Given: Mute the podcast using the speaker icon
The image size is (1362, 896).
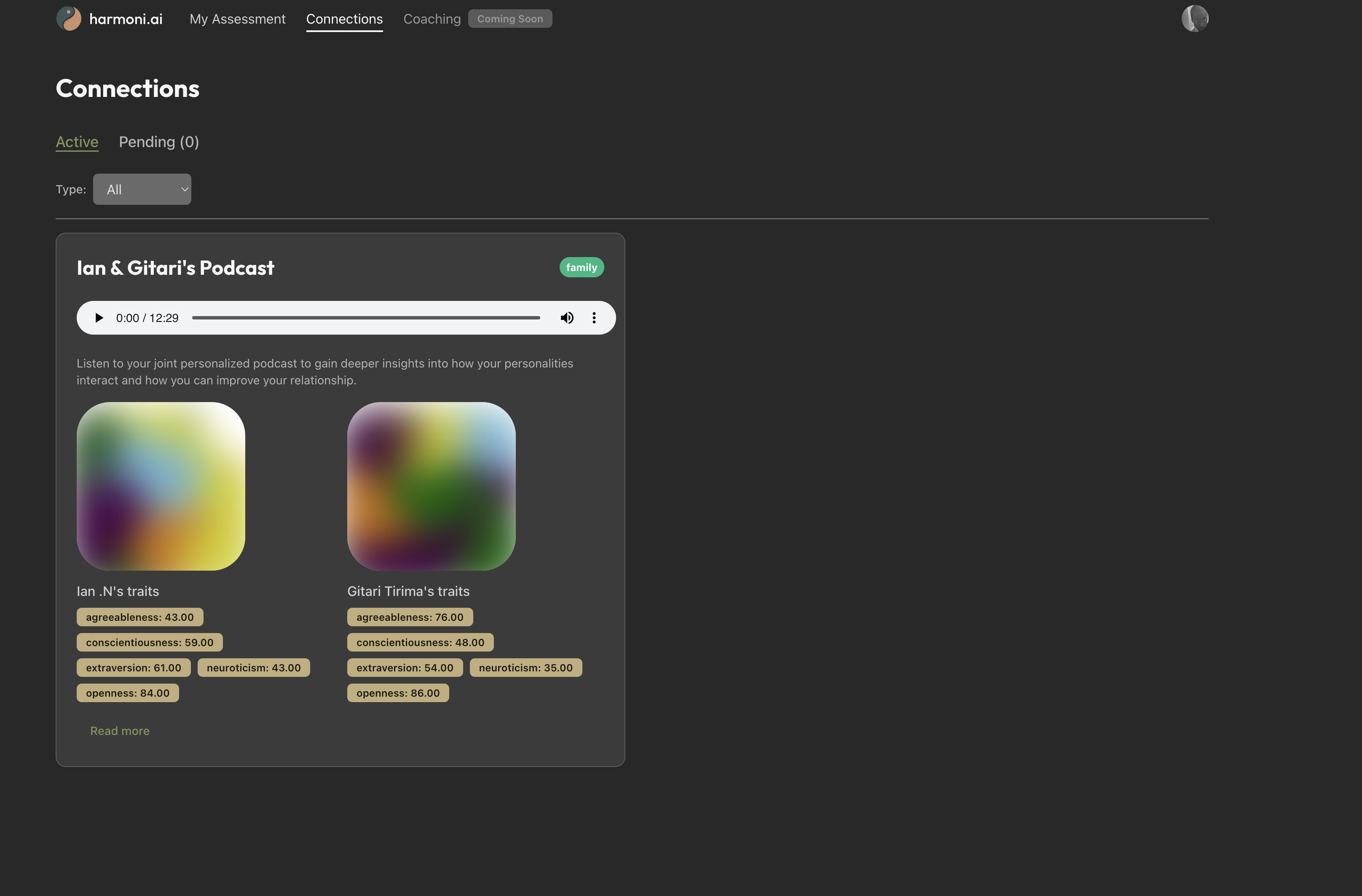Looking at the screenshot, I should [566, 317].
